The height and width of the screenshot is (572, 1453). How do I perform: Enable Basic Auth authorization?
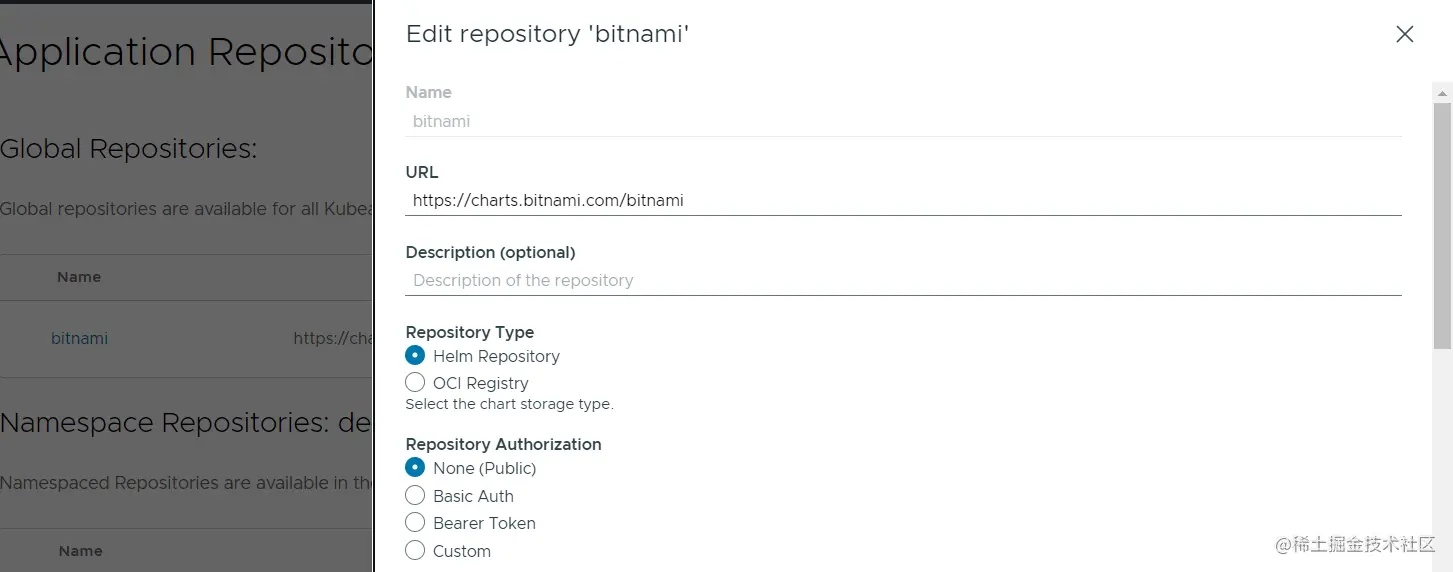pyautogui.click(x=415, y=495)
